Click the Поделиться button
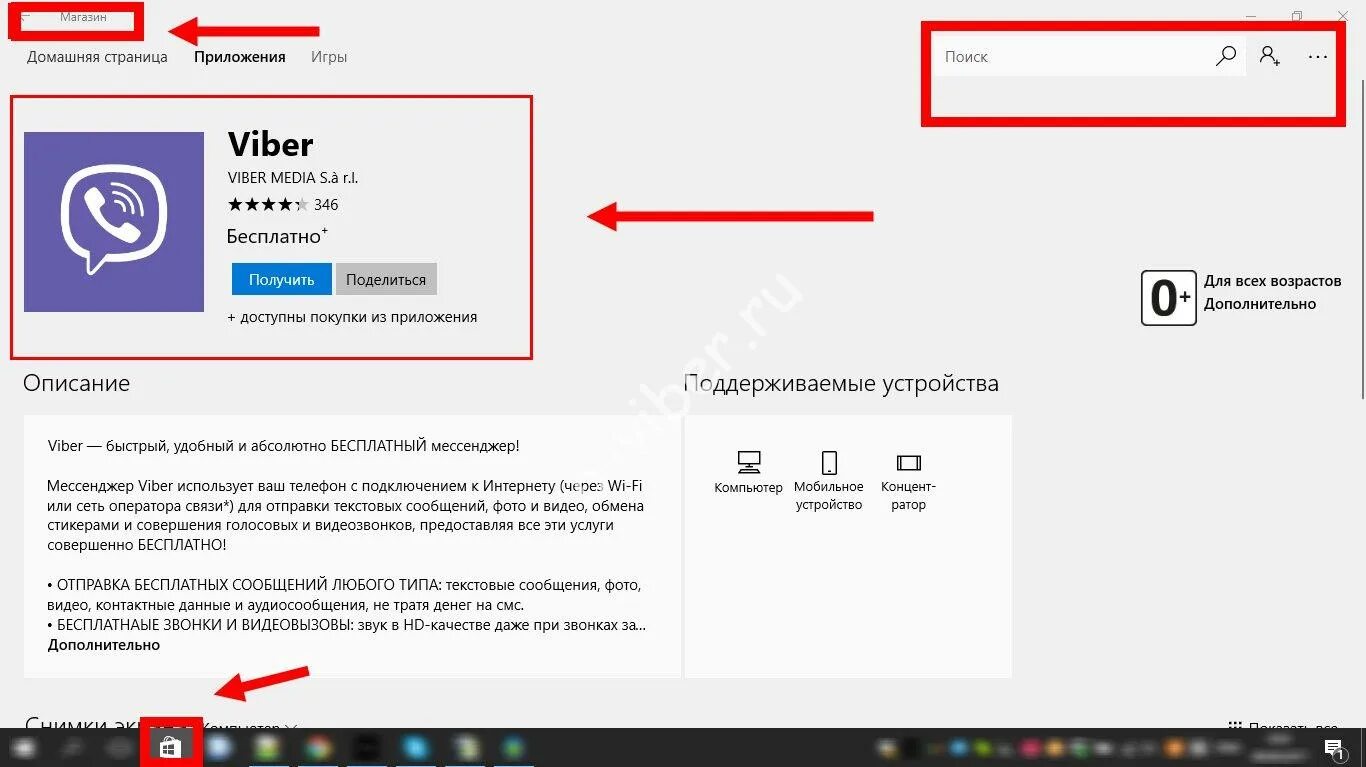This screenshot has height=767, width=1366. [386, 280]
